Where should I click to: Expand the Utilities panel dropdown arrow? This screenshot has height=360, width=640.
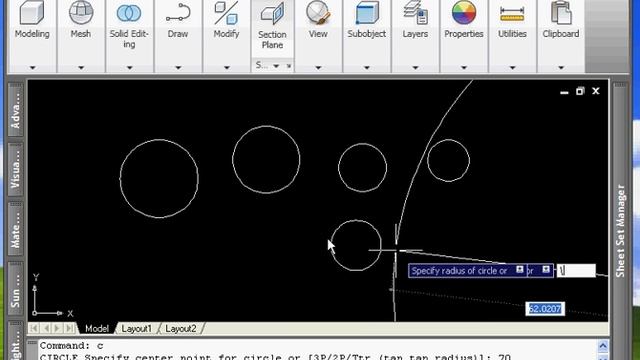[512, 67]
